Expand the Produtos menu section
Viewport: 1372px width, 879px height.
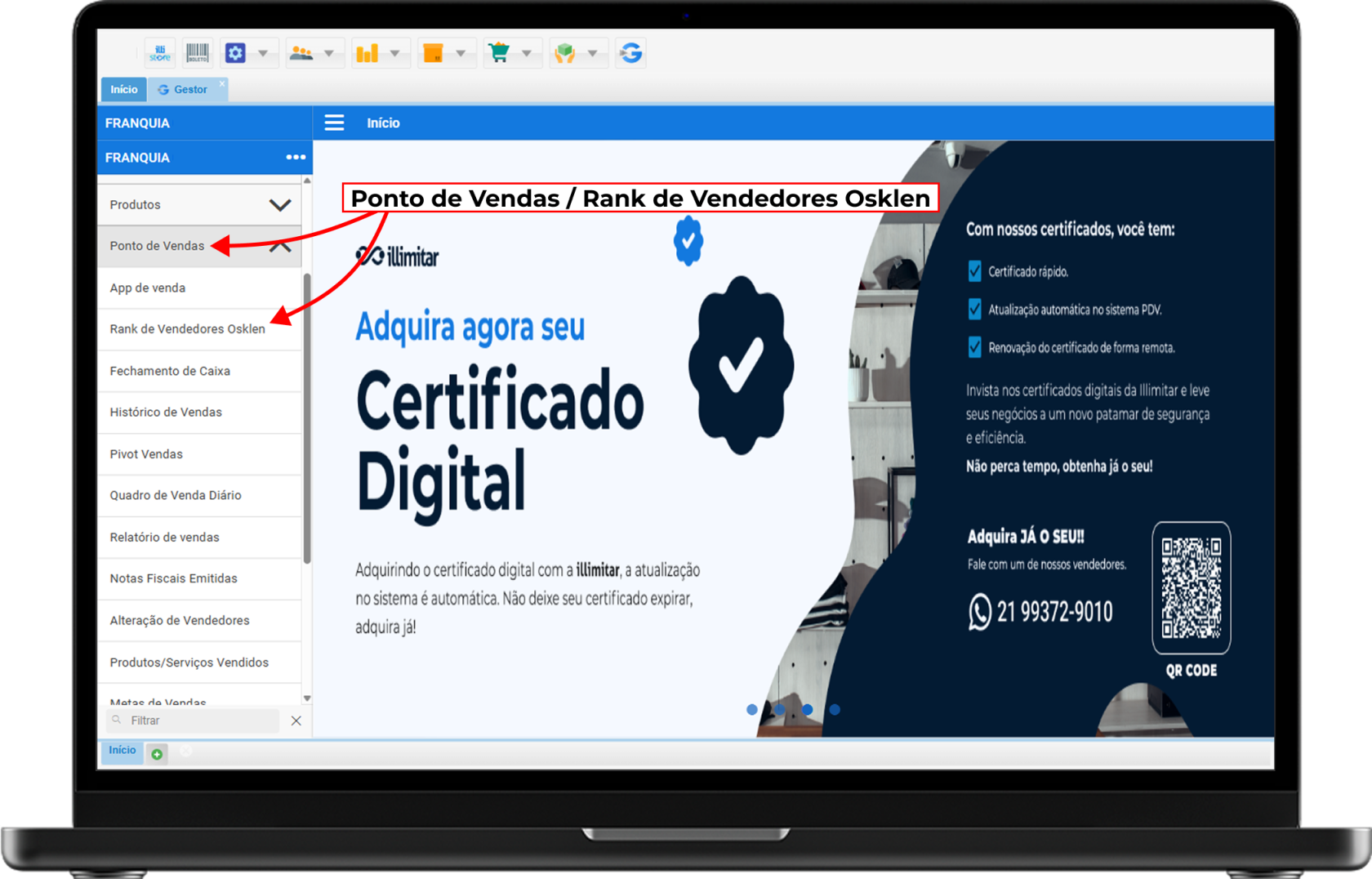point(280,205)
